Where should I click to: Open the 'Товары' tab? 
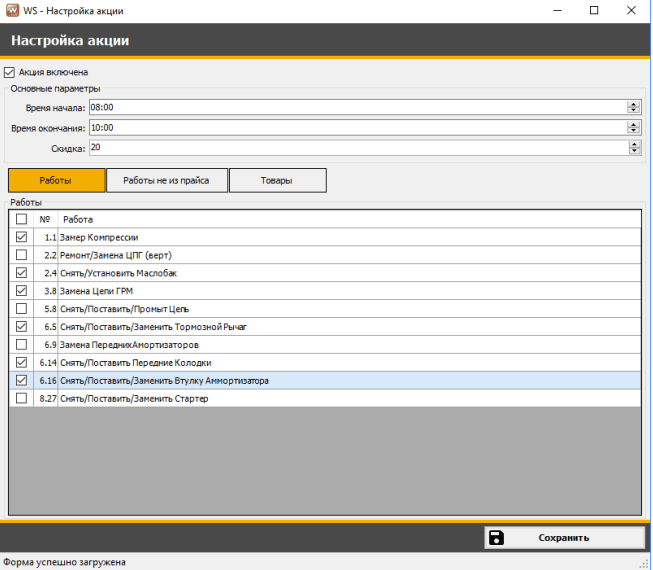277,181
